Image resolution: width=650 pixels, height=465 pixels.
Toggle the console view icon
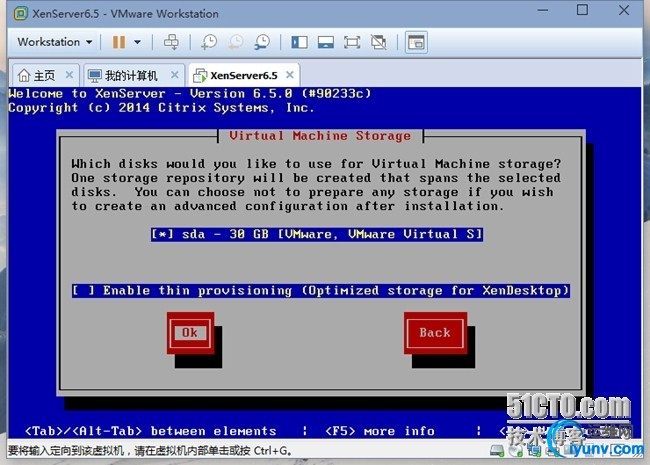pyautogui.click(x=416, y=42)
